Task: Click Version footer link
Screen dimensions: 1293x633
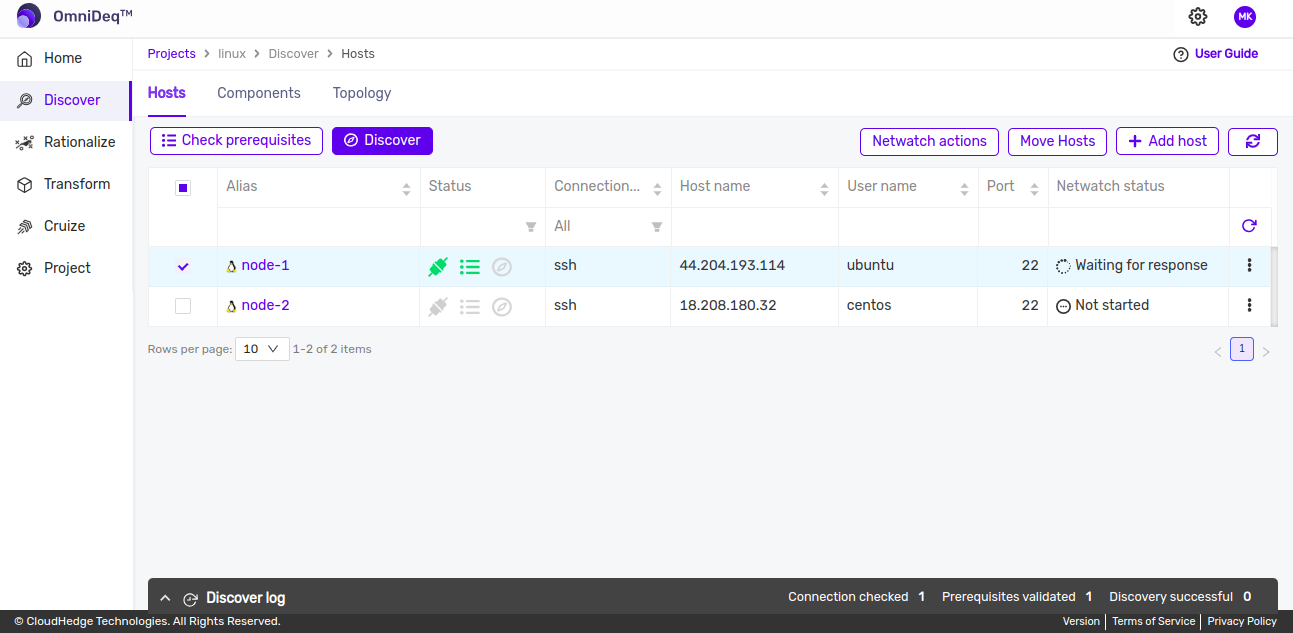Action: (x=1081, y=621)
